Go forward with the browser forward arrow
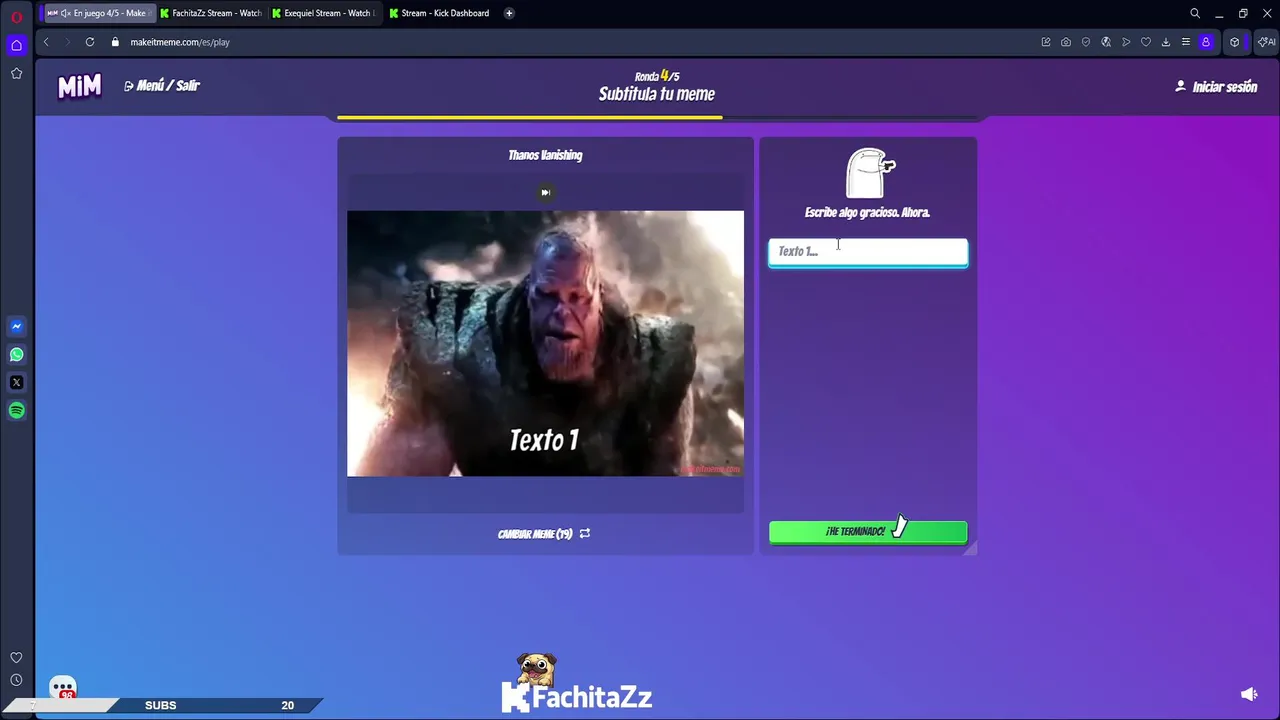This screenshot has width=1280, height=720. tap(67, 42)
